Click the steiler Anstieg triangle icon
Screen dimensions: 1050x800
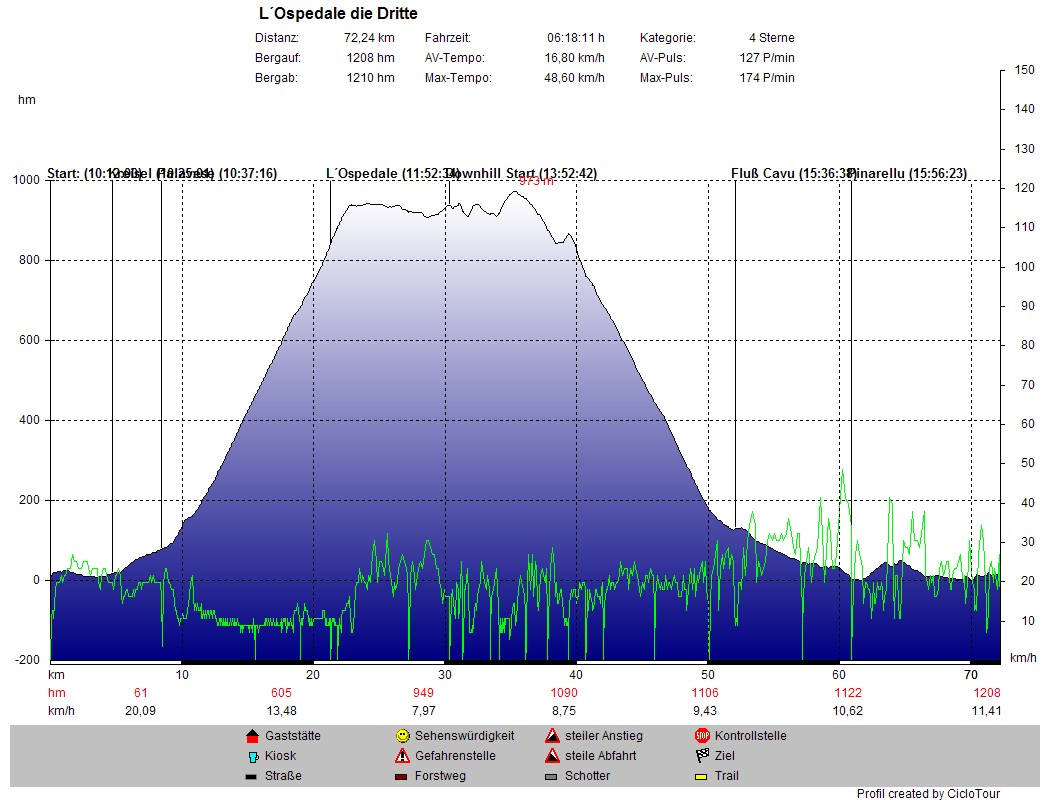tap(551, 736)
